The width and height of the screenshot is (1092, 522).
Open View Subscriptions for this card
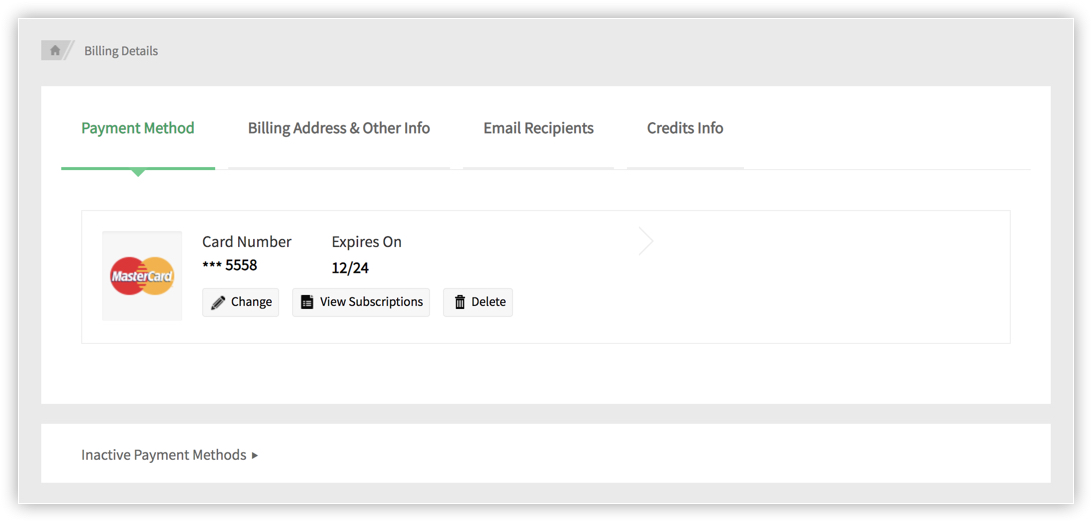click(x=361, y=302)
